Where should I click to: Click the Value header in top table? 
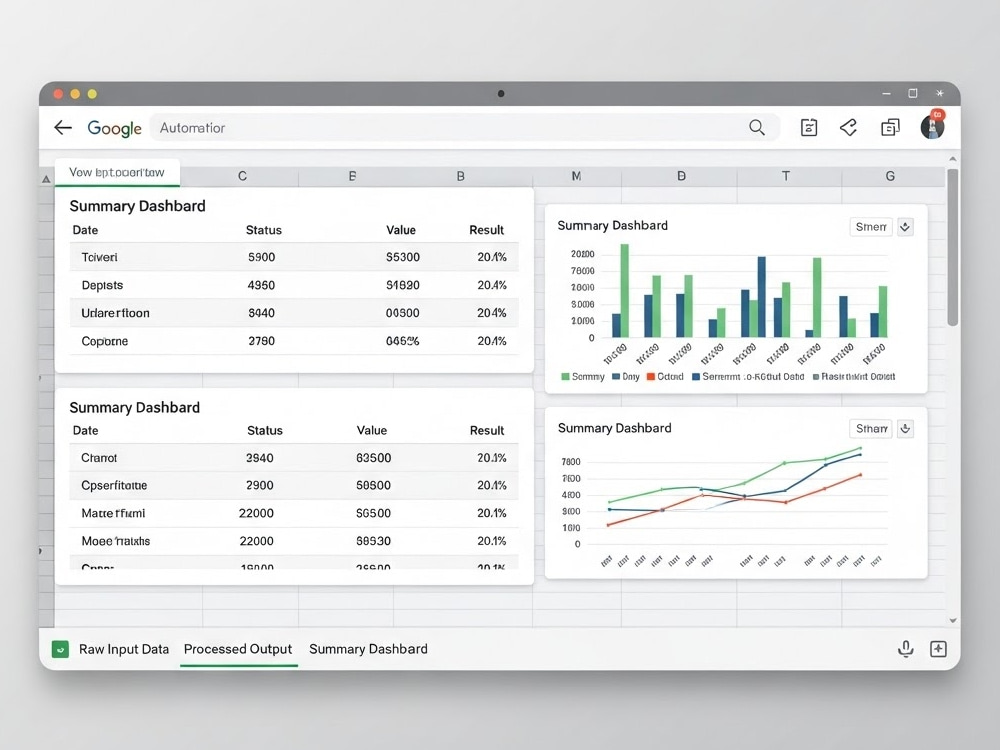(x=401, y=230)
